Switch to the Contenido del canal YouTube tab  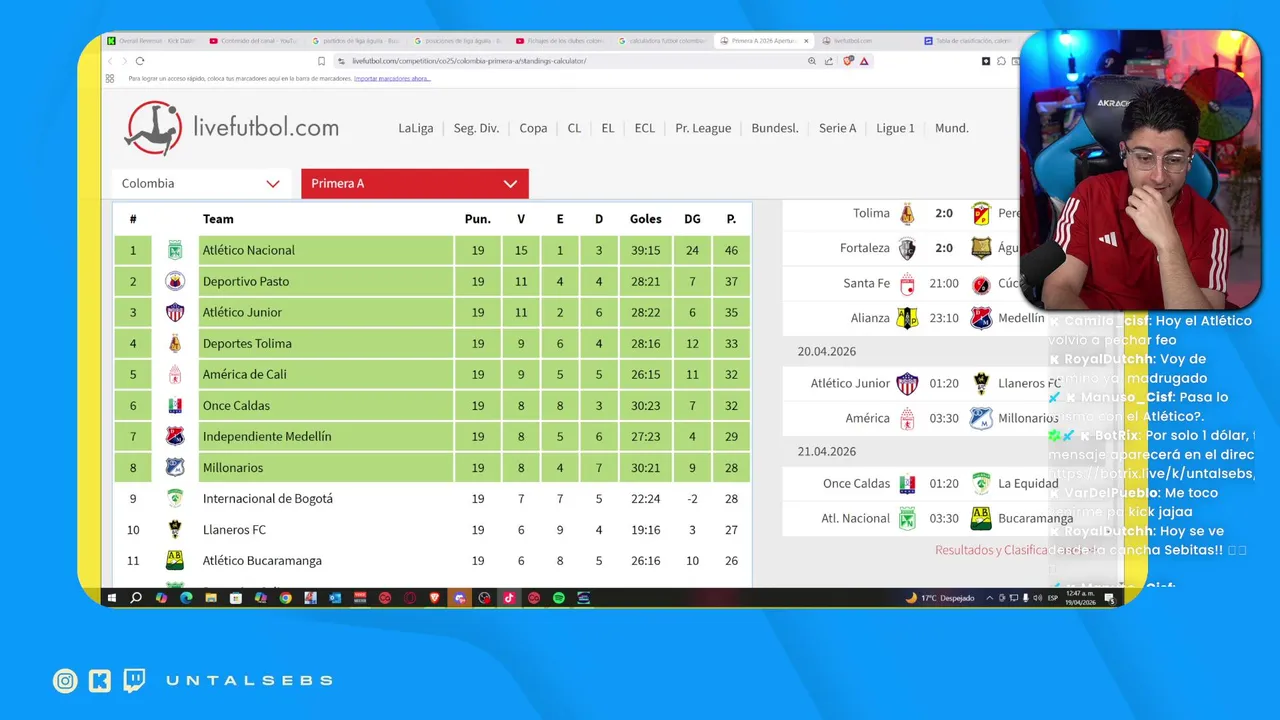254,41
